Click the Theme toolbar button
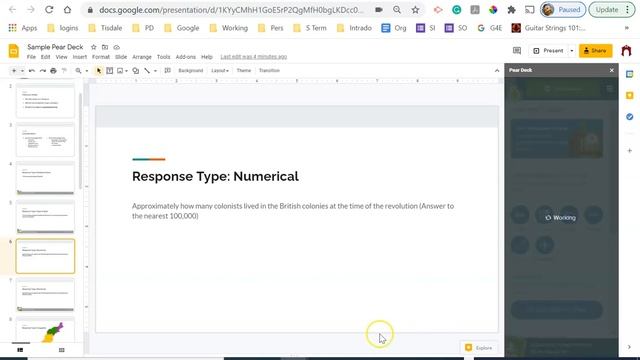 (x=244, y=71)
